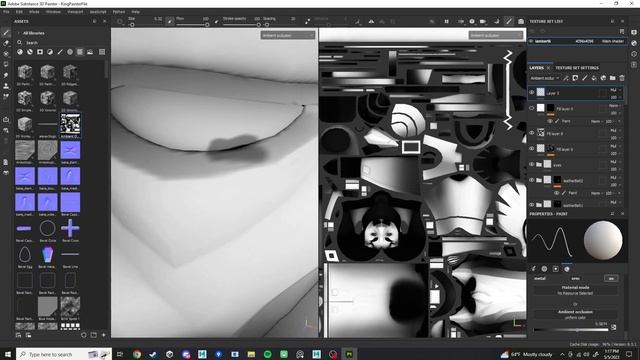640x360 pixels.
Task: Open 2D viewport Ambient occlusion channel dropdown
Action: click(496, 36)
